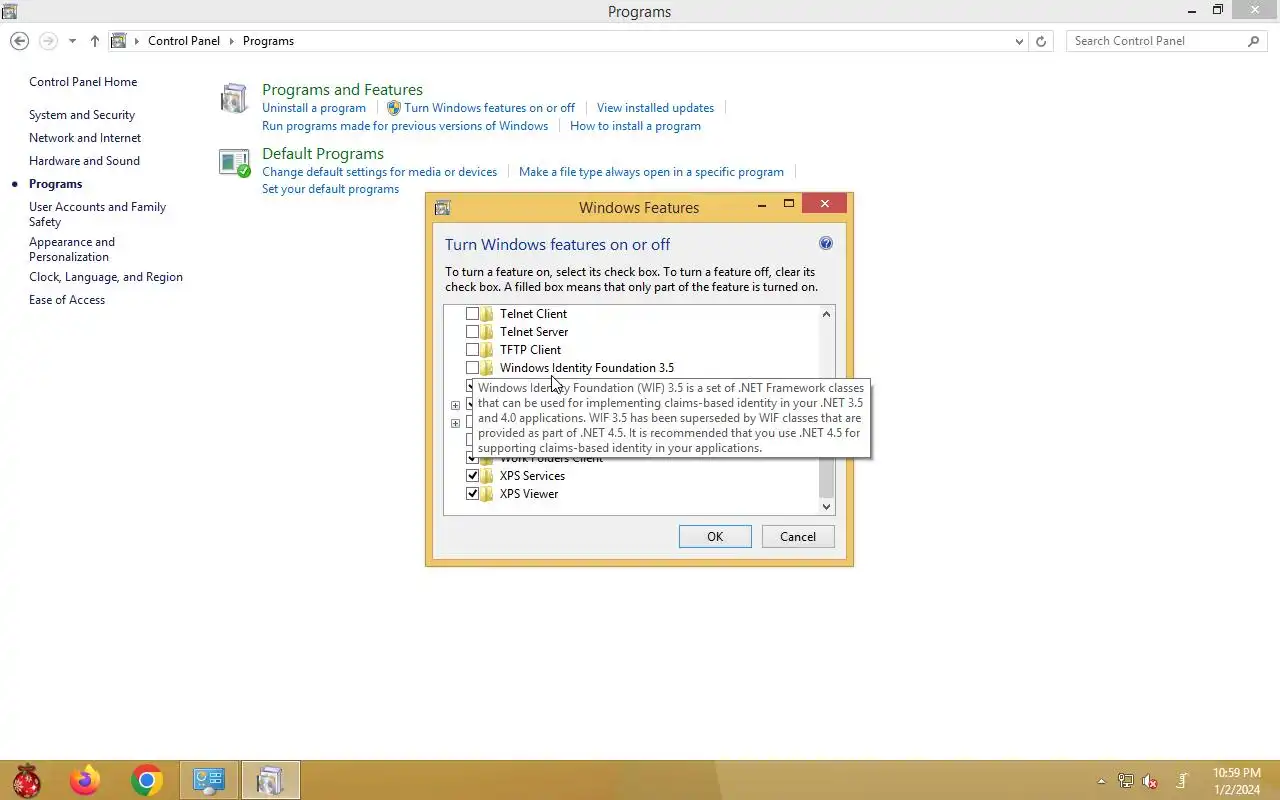Open Change default settings for media or devices
The width and height of the screenshot is (1280, 800).
(379, 172)
